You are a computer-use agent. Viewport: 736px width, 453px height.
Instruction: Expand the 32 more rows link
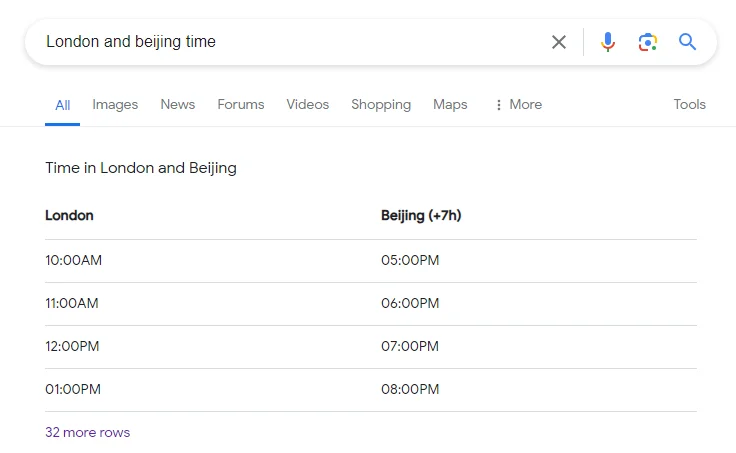click(88, 433)
